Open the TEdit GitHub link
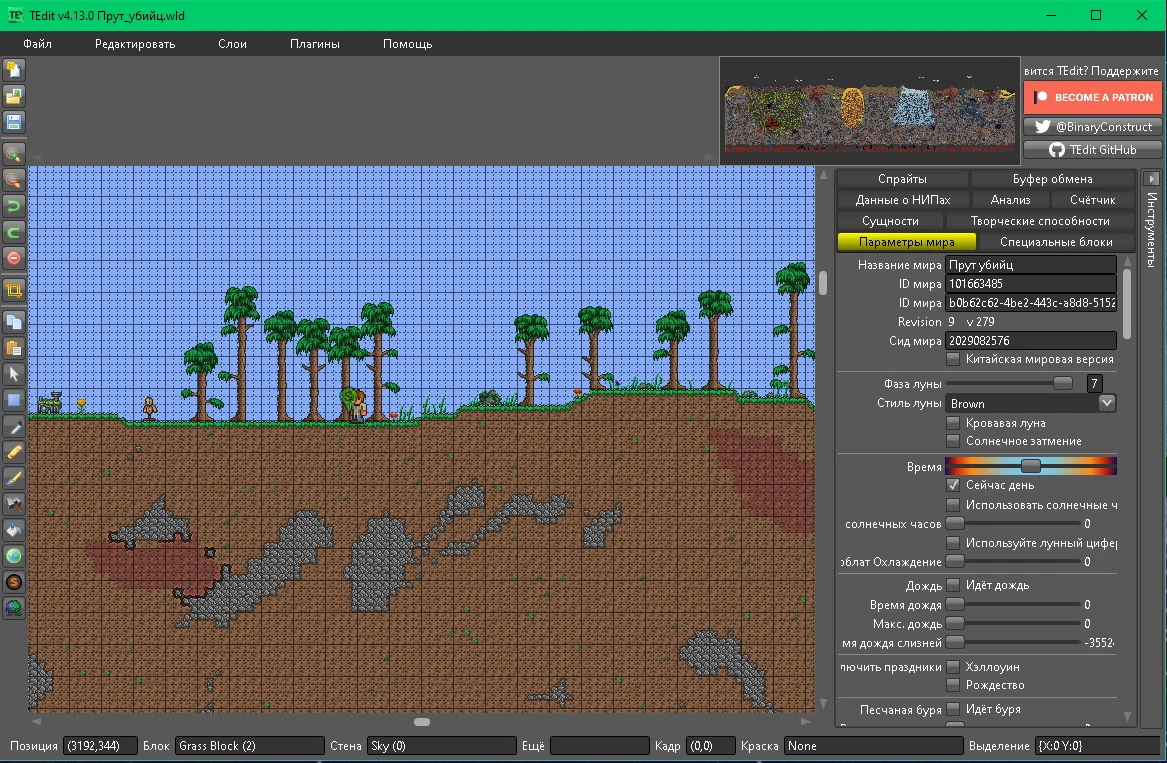This screenshot has height=763, width=1167. click(1092, 149)
